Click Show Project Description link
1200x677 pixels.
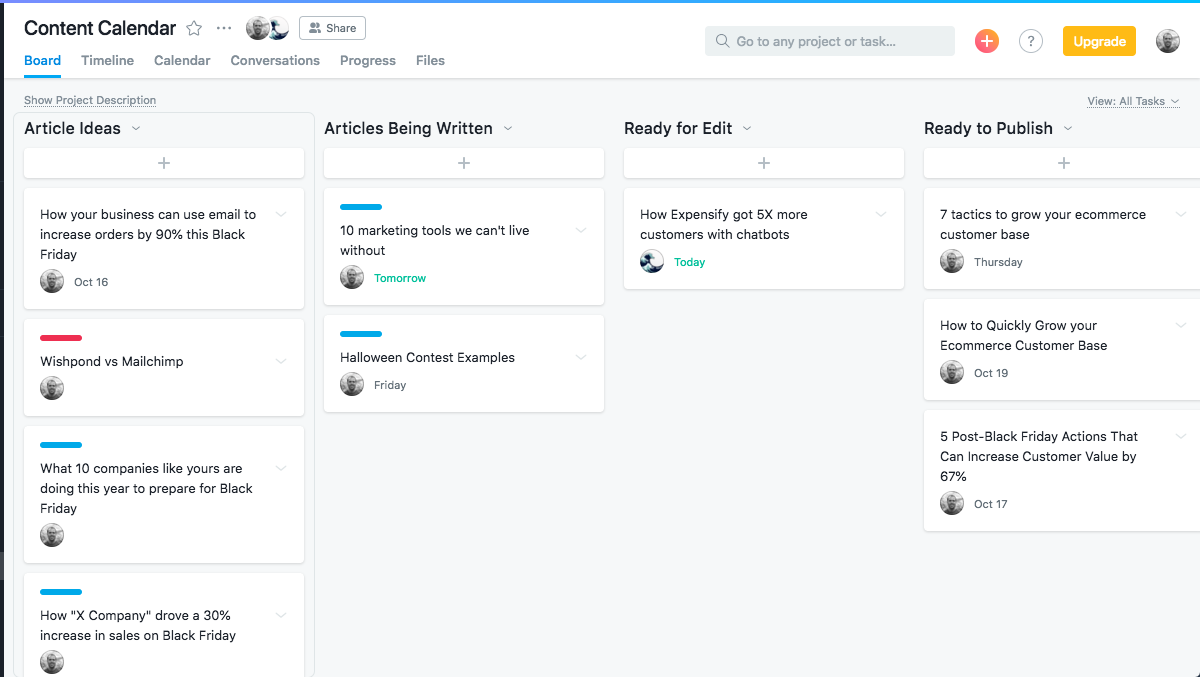click(90, 100)
